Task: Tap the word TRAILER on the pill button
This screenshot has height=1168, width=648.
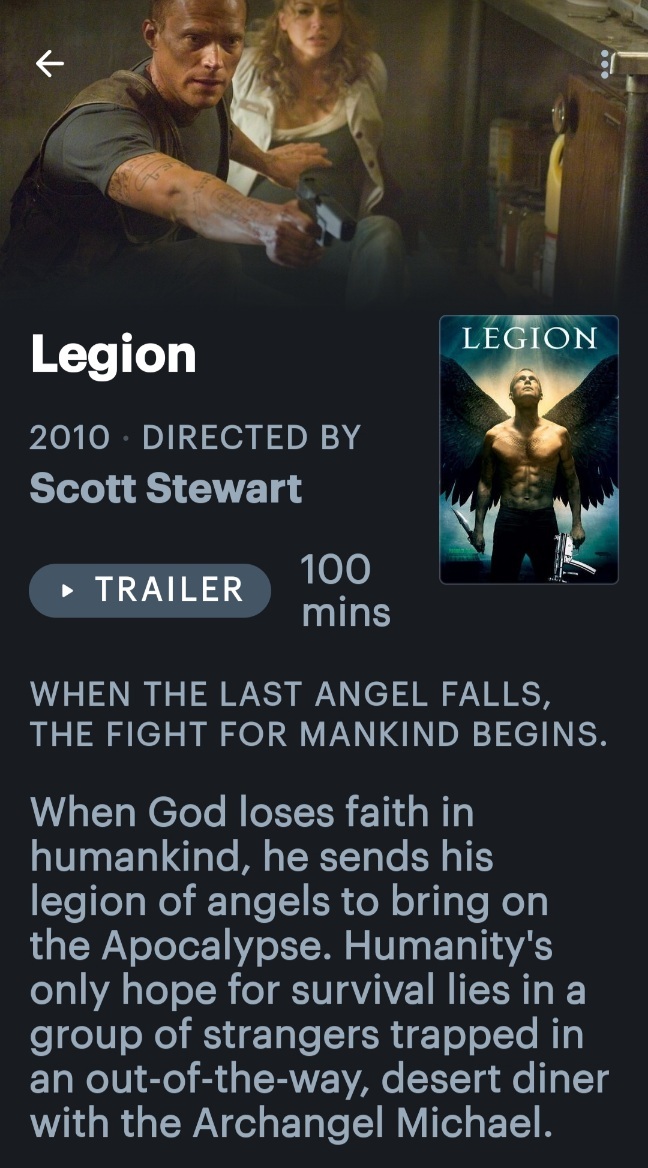Action: [x=170, y=590]
